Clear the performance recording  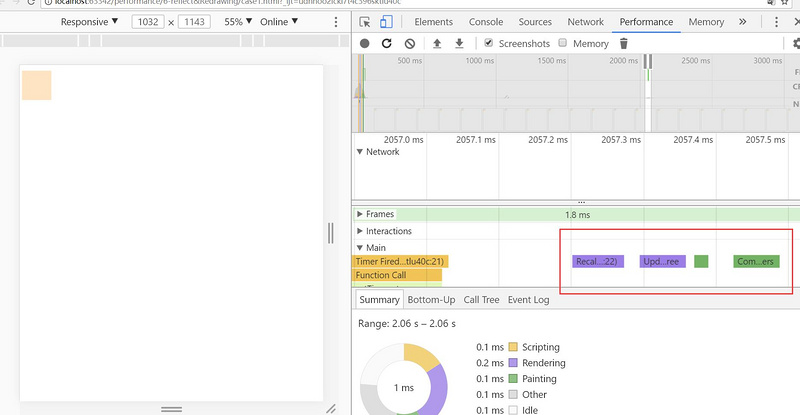pos(409,44)
